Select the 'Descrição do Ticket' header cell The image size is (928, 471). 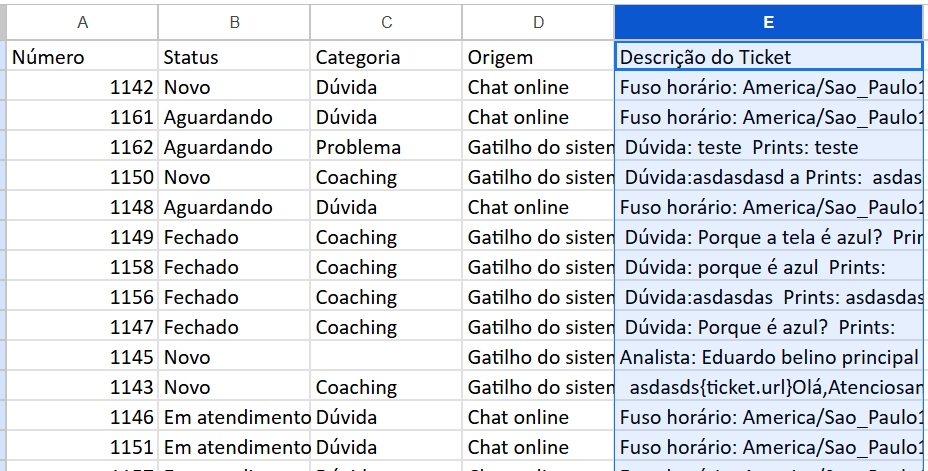(x=769, y=57)
